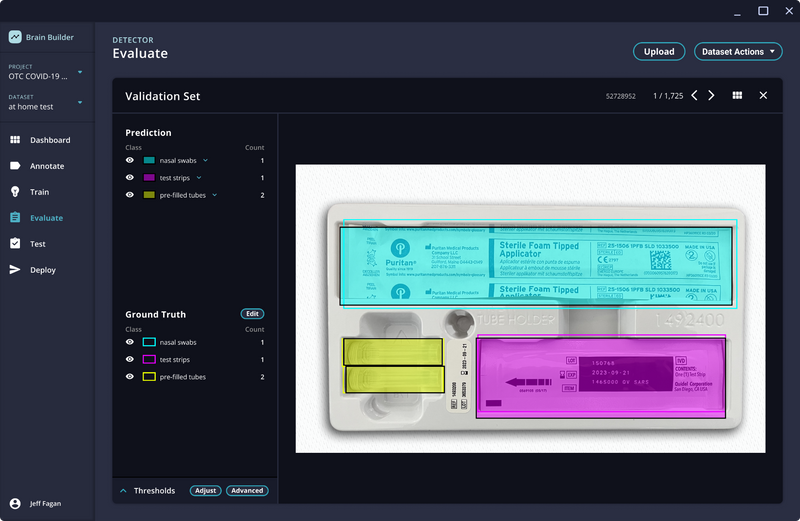Click the Deploy arrow icon in sidebar

15,270
